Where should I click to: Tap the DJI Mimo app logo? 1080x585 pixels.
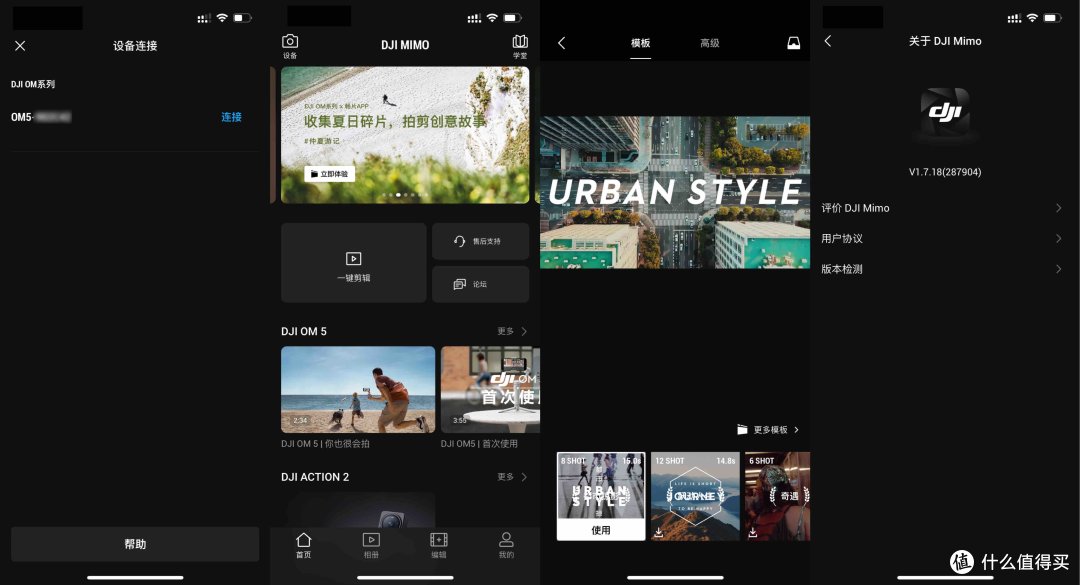[x=945, y=111]
